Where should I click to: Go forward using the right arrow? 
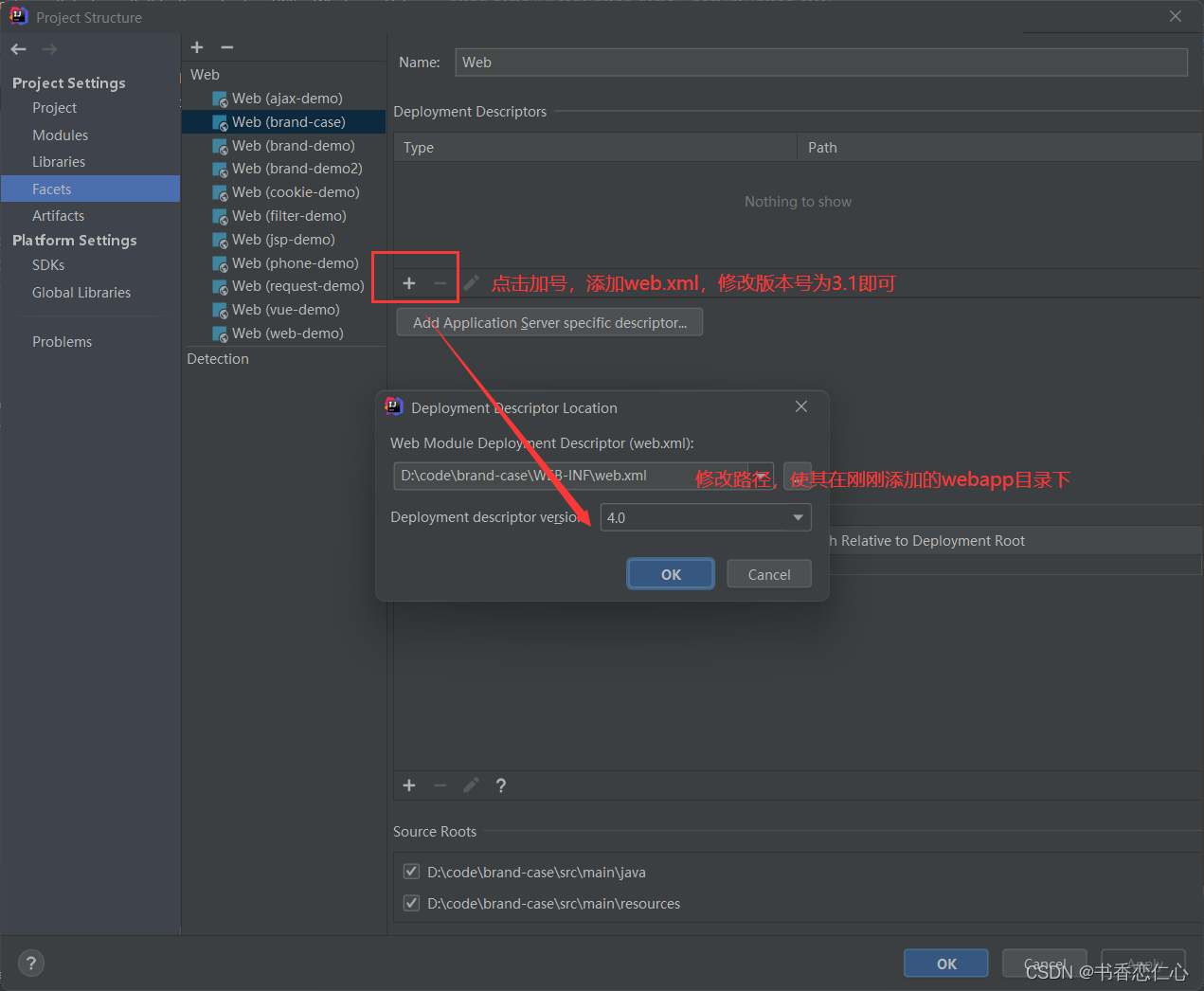(x=49, y=49)
